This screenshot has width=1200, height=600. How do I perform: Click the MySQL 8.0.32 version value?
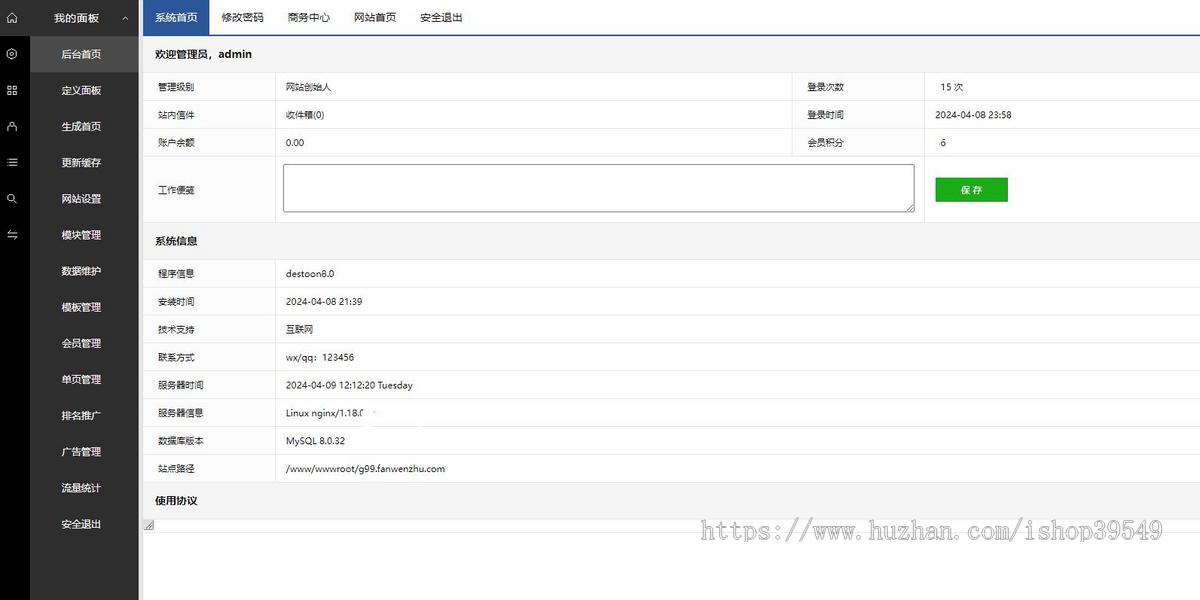315,441
